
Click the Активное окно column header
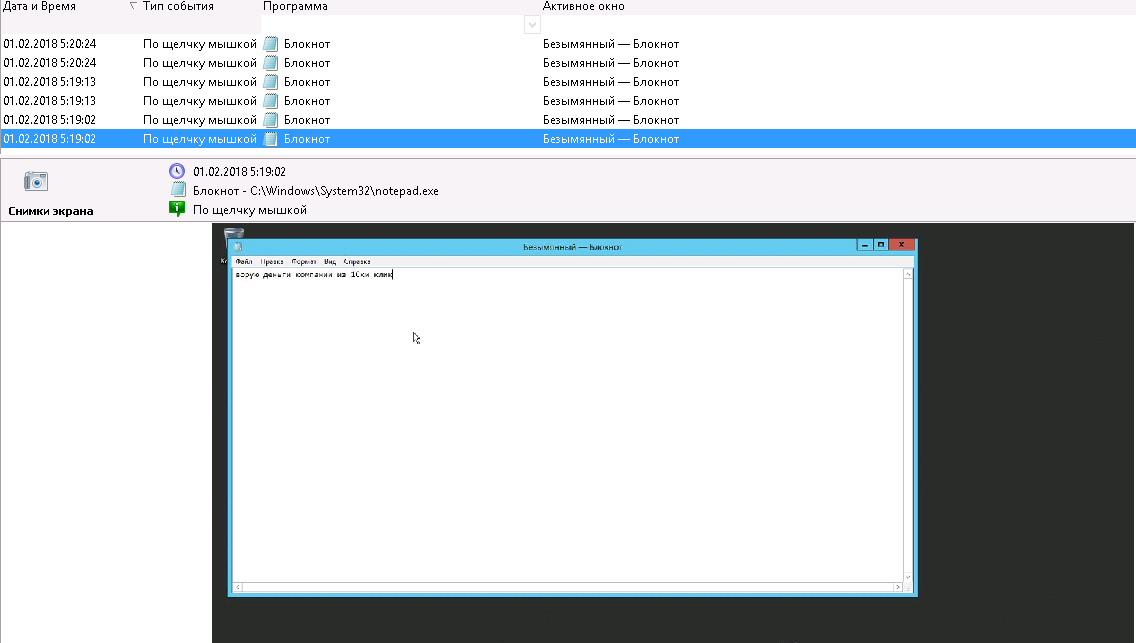(x=583, y=7)
